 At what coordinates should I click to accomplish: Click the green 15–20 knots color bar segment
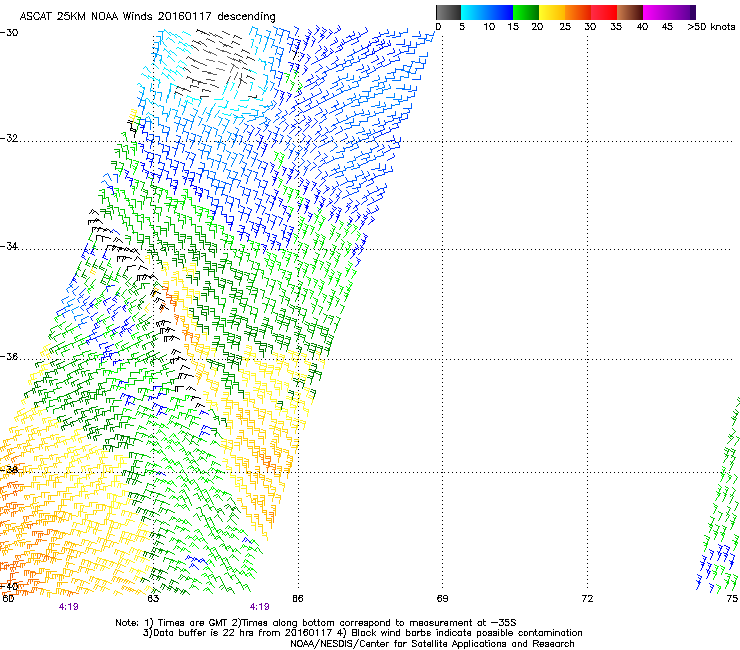526,12
